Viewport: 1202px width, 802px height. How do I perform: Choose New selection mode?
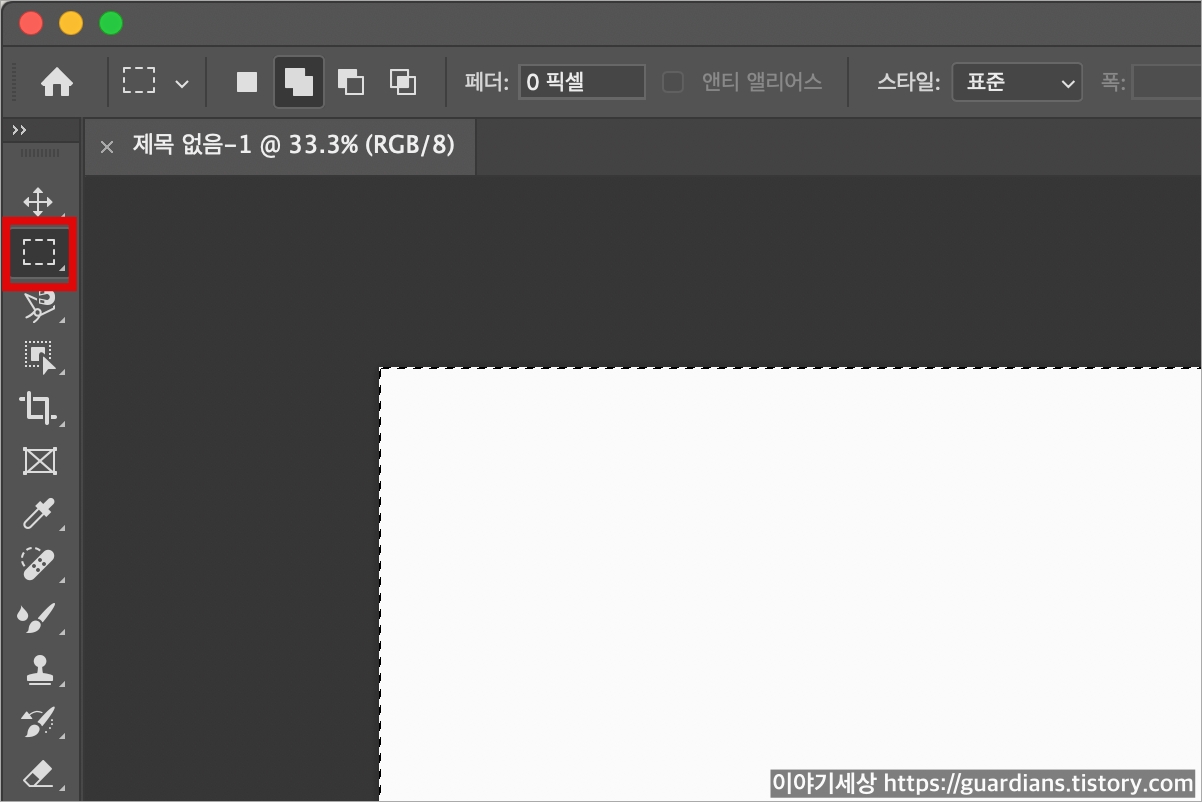(247, 82)
